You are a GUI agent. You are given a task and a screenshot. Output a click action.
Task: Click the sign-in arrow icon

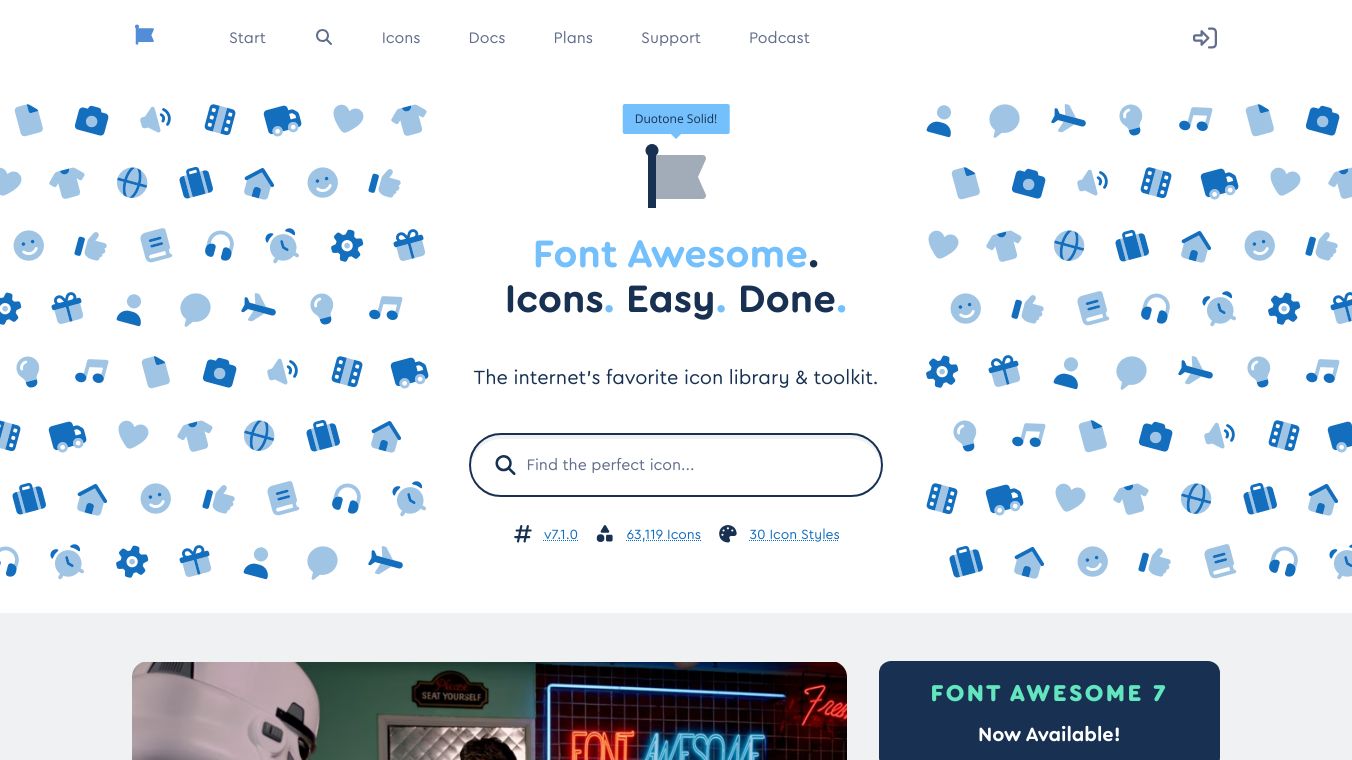pos(1205,38)
